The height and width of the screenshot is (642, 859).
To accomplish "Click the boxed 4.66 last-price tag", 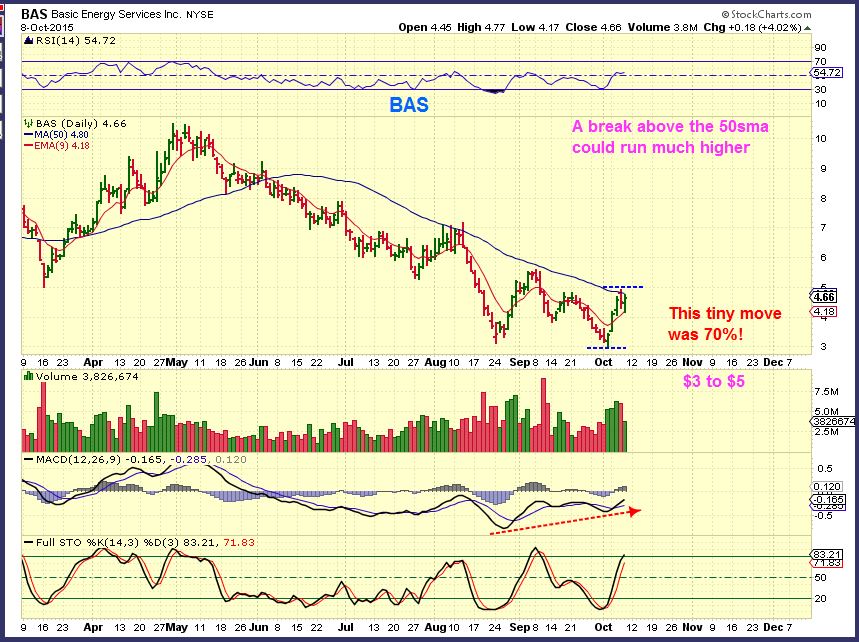I will 824,297.
